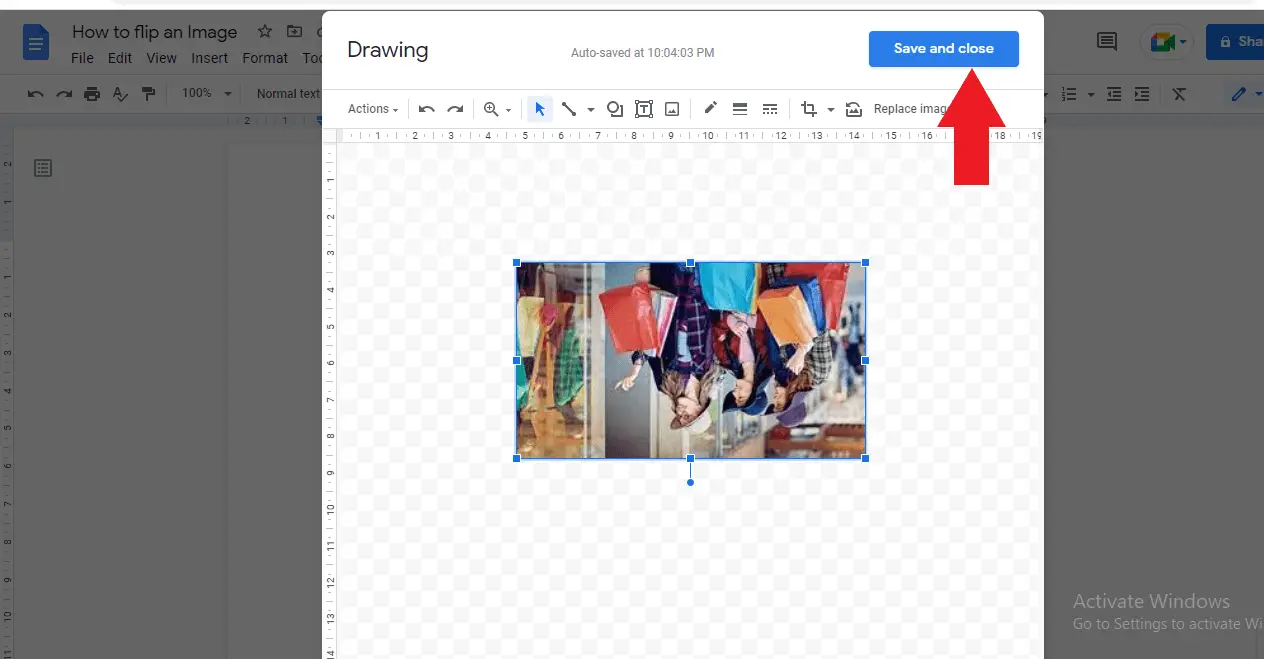Select the Border weight icon
Viewport: 1264px width, 659px height.
coord(740,108)
